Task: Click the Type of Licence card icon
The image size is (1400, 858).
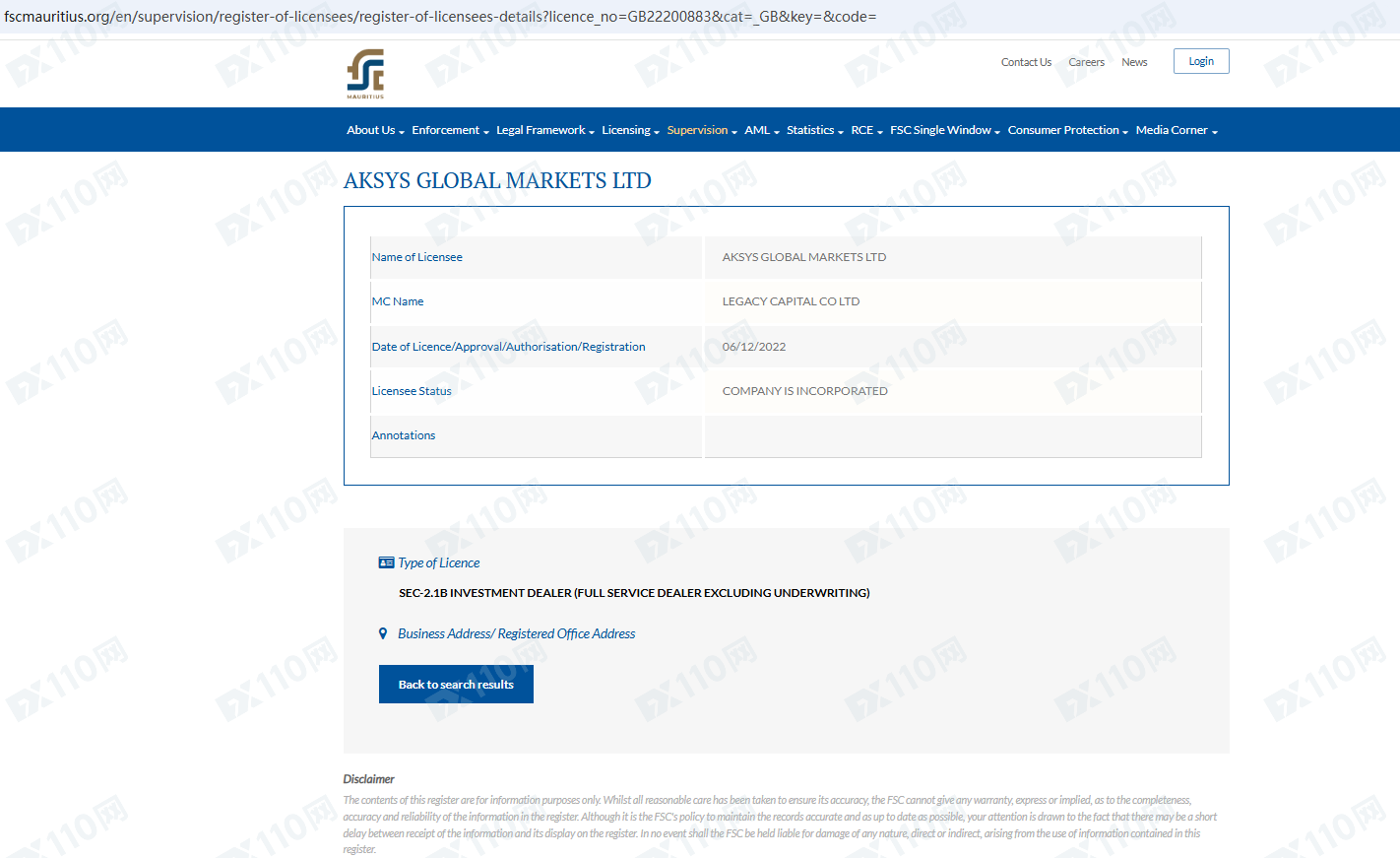Action: [x=386, y=562]
